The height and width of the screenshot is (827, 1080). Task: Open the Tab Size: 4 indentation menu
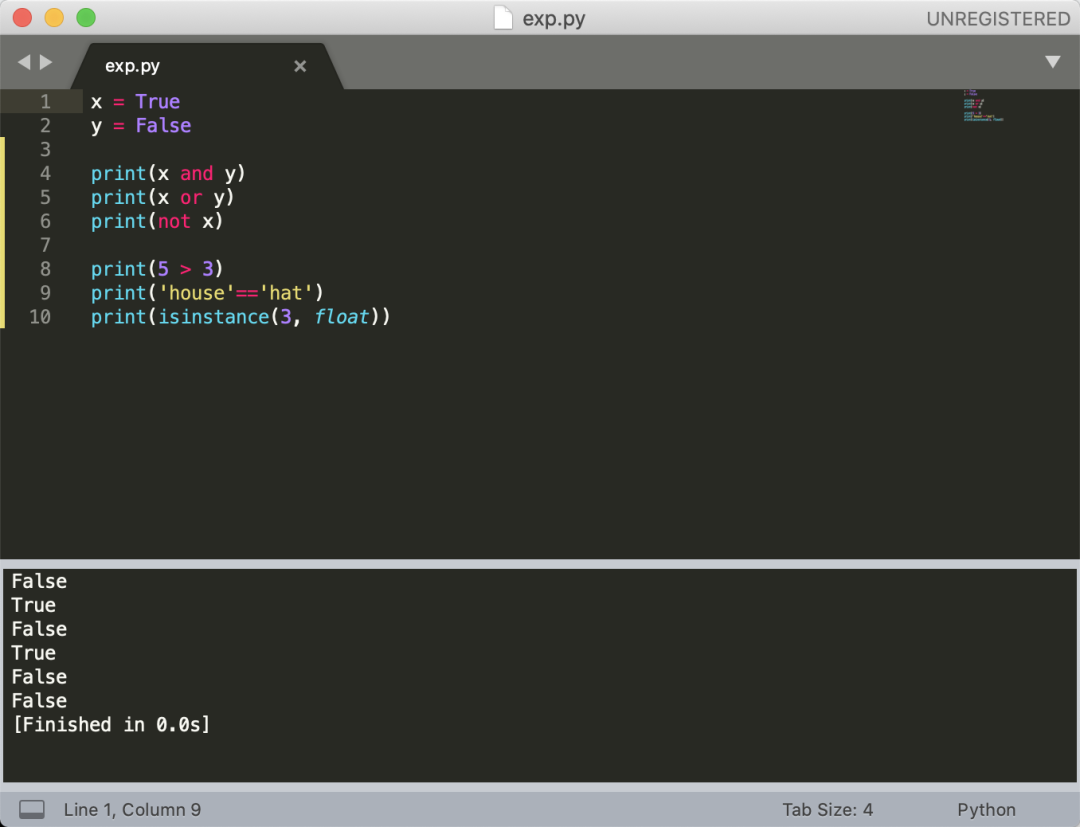coord(827,809)
